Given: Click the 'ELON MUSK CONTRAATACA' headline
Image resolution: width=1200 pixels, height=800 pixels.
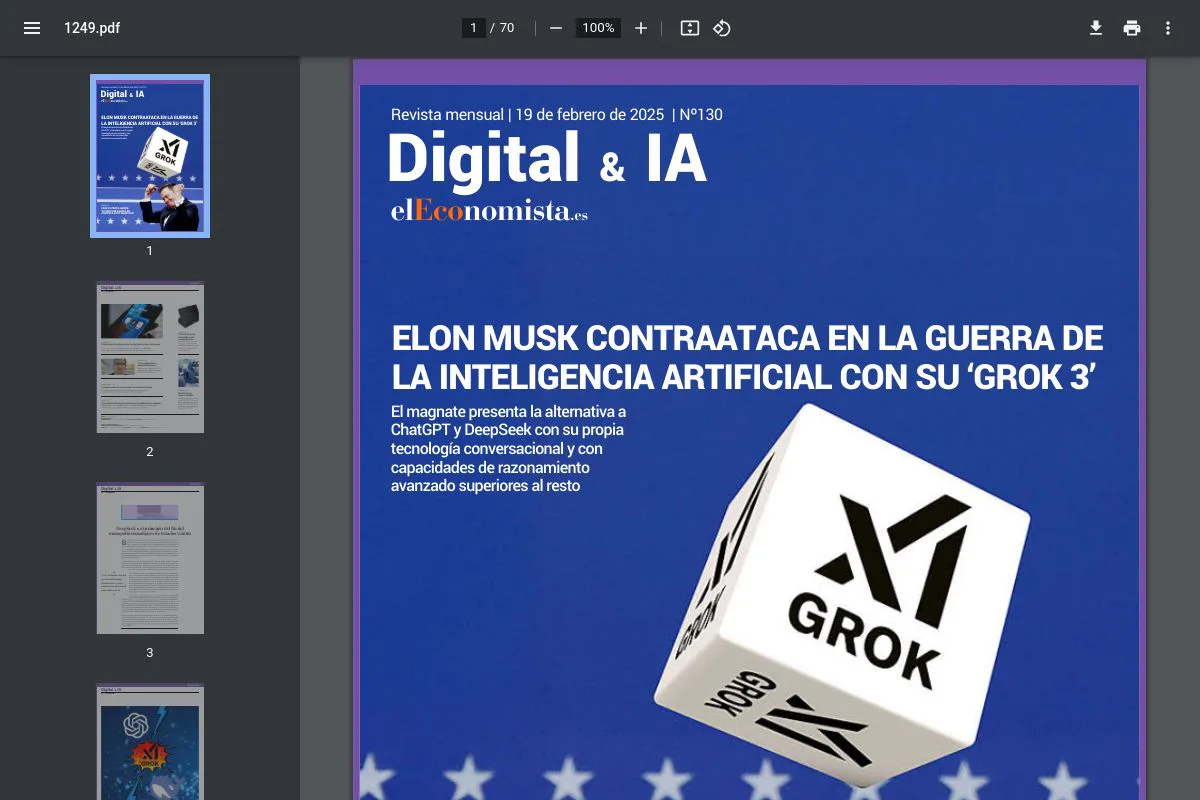Looking at the screenshot, I should point(747,357).
